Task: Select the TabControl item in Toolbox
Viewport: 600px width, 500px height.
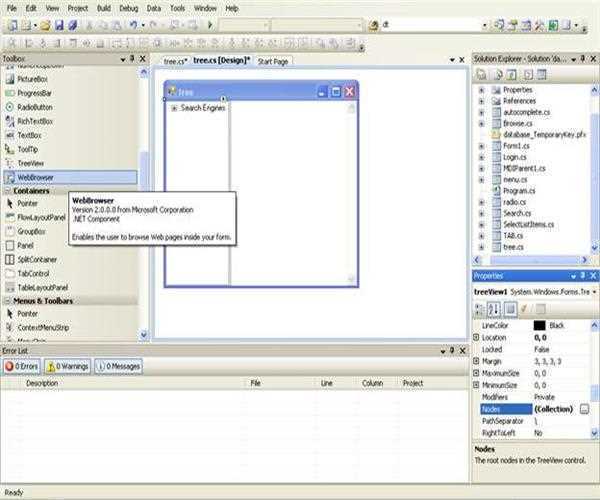Action: [x=33, y=274]
